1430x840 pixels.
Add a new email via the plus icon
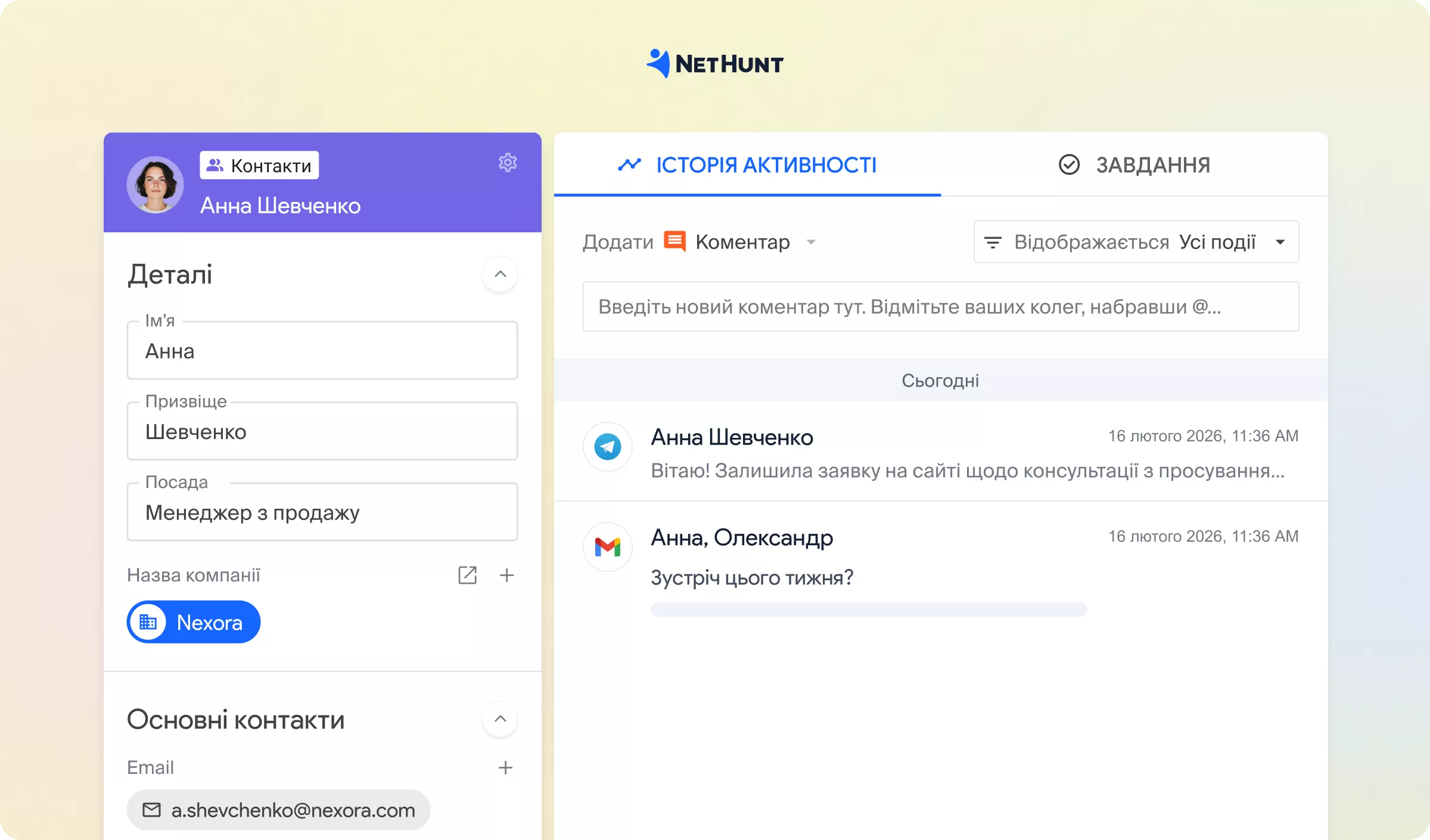506,767
